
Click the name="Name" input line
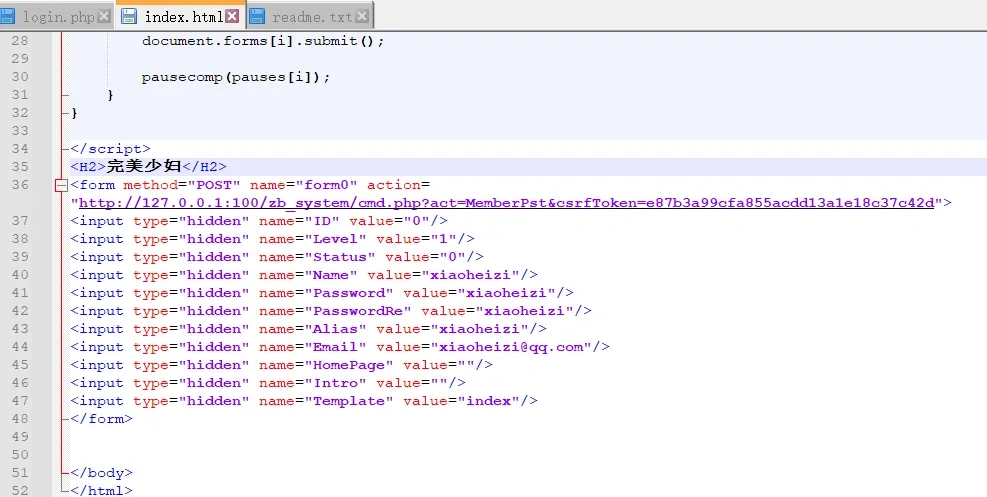coord(304,275)
